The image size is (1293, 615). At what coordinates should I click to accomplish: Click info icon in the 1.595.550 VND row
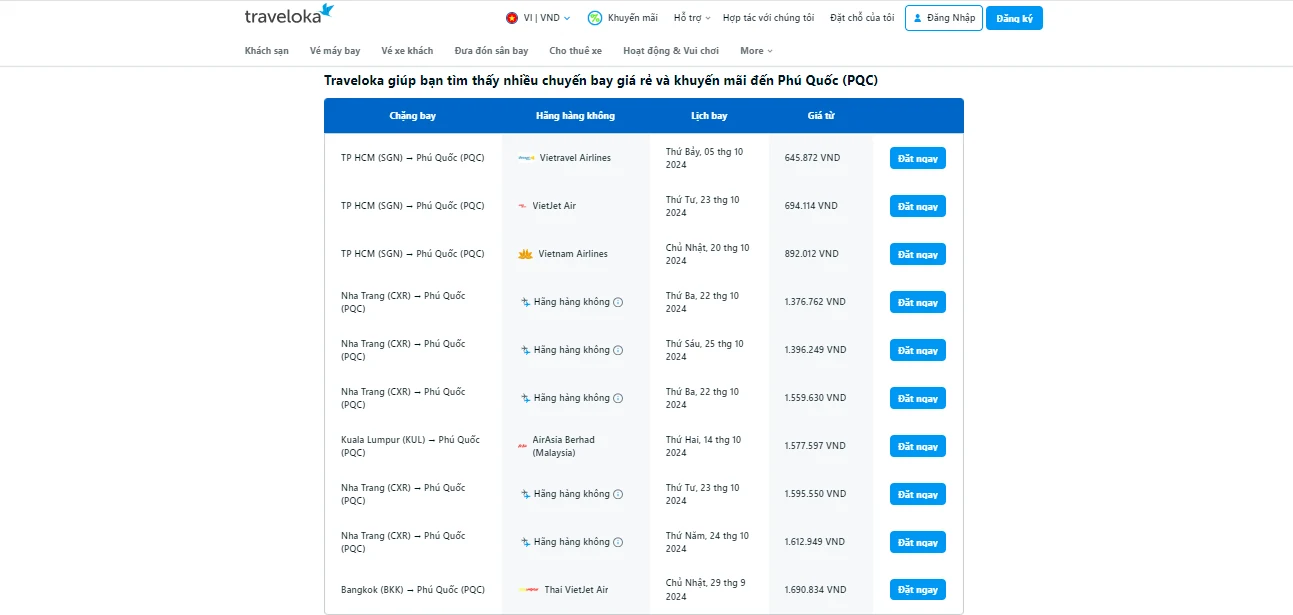pyautogui.click(x=618, y=494)
